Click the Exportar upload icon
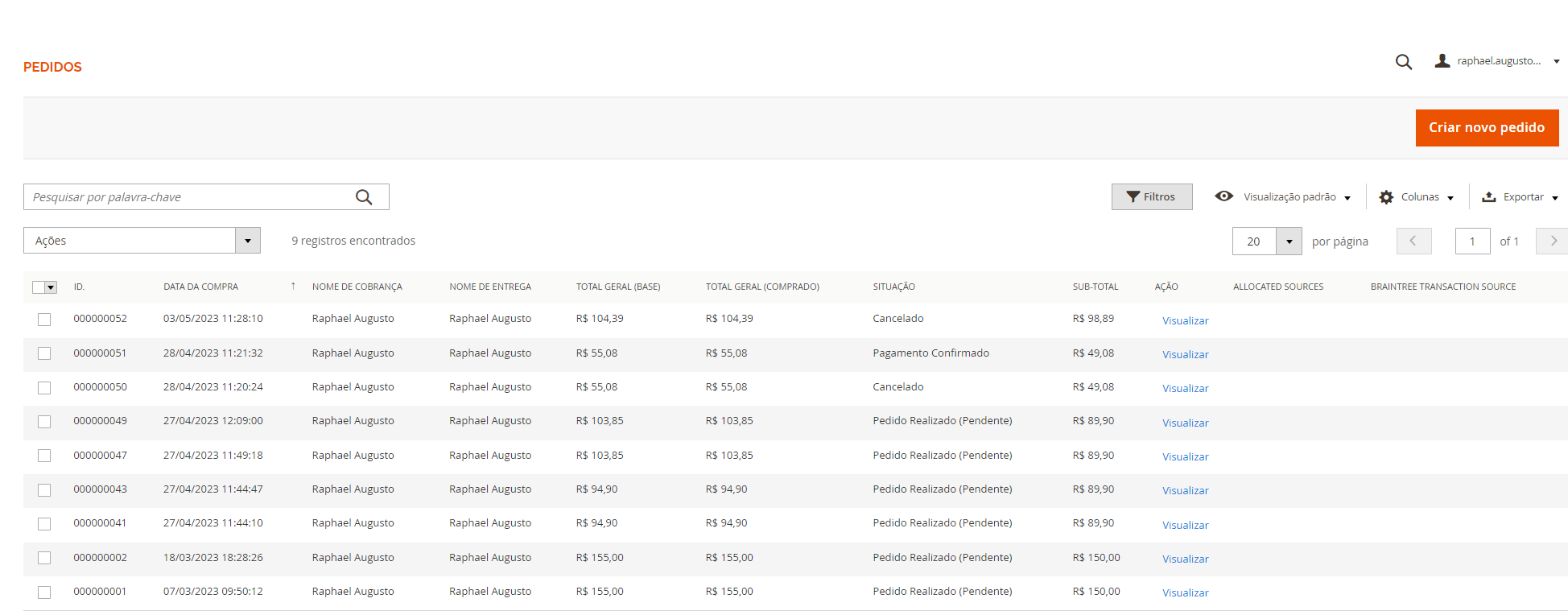Viewport: 1568px width, 615px height. point(1488,197)
